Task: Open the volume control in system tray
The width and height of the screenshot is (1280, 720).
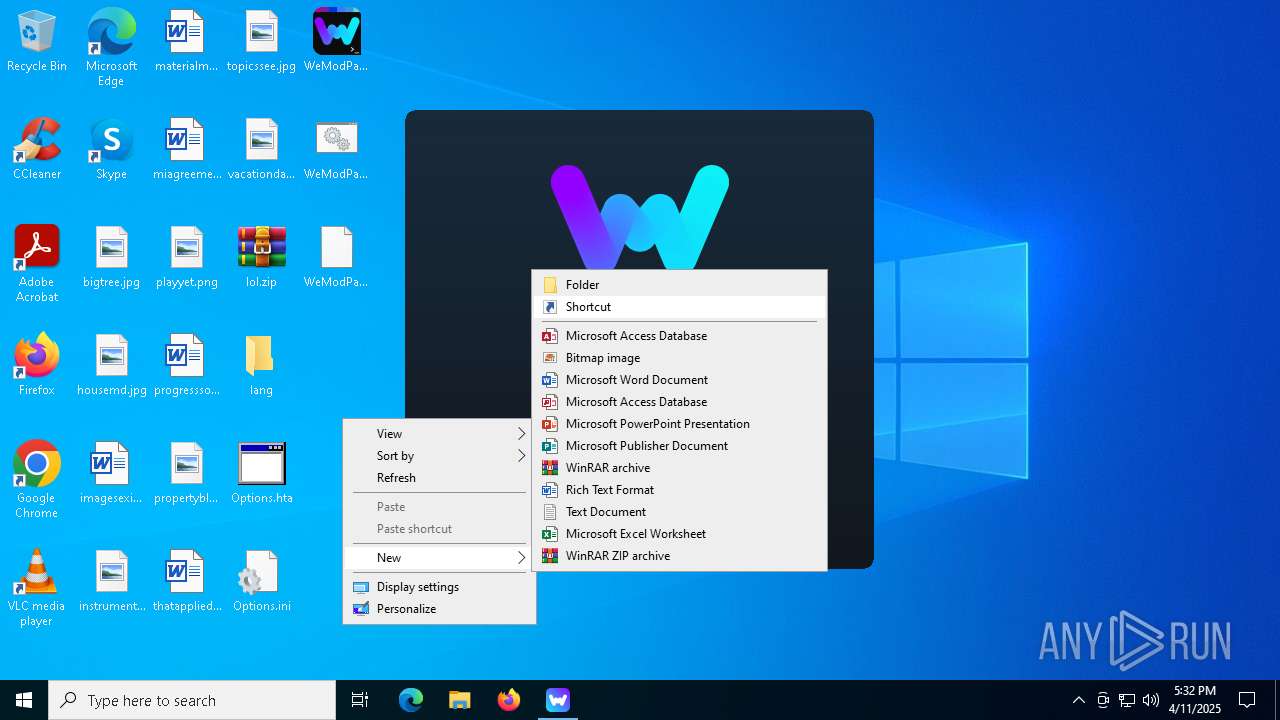Action: coord(1151,700)
